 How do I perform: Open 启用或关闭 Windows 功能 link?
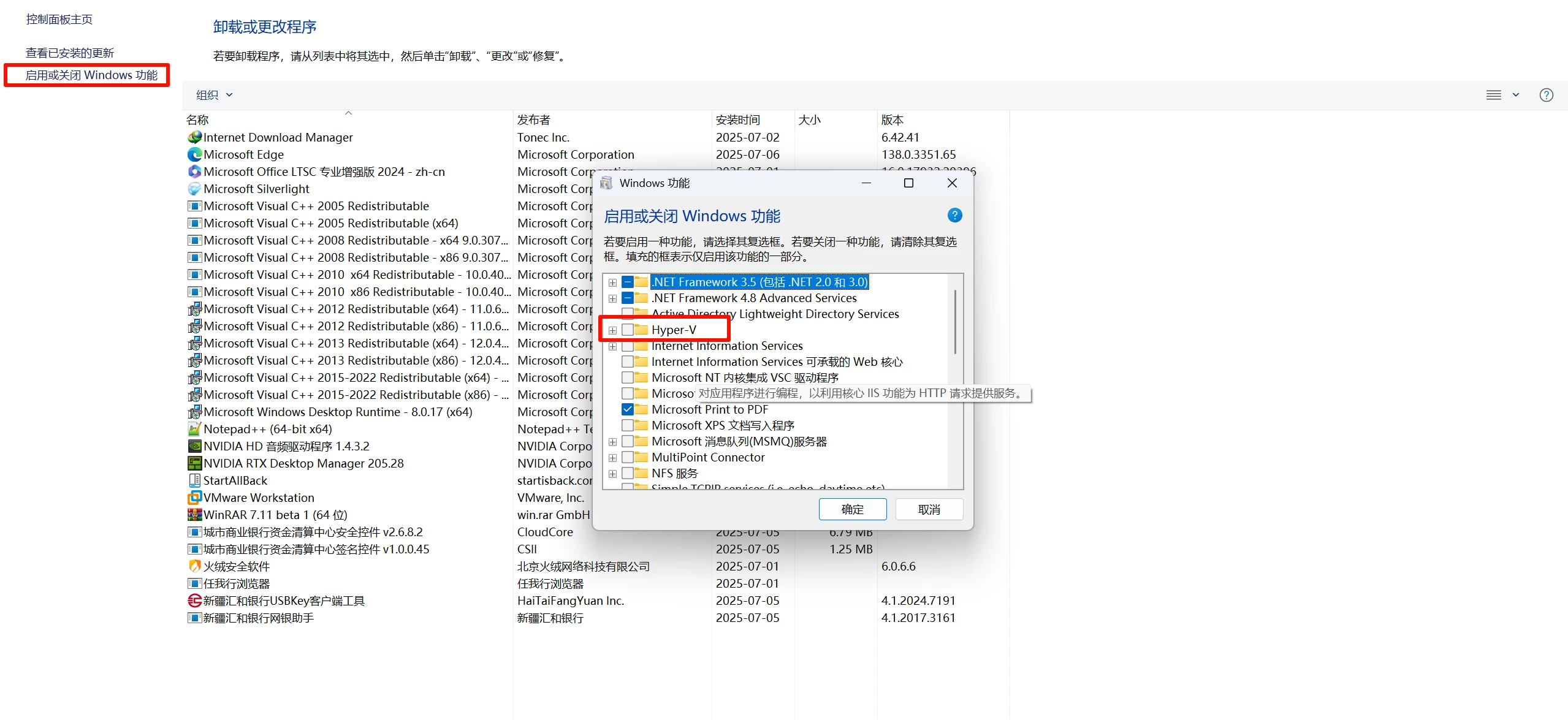(91, 75)
